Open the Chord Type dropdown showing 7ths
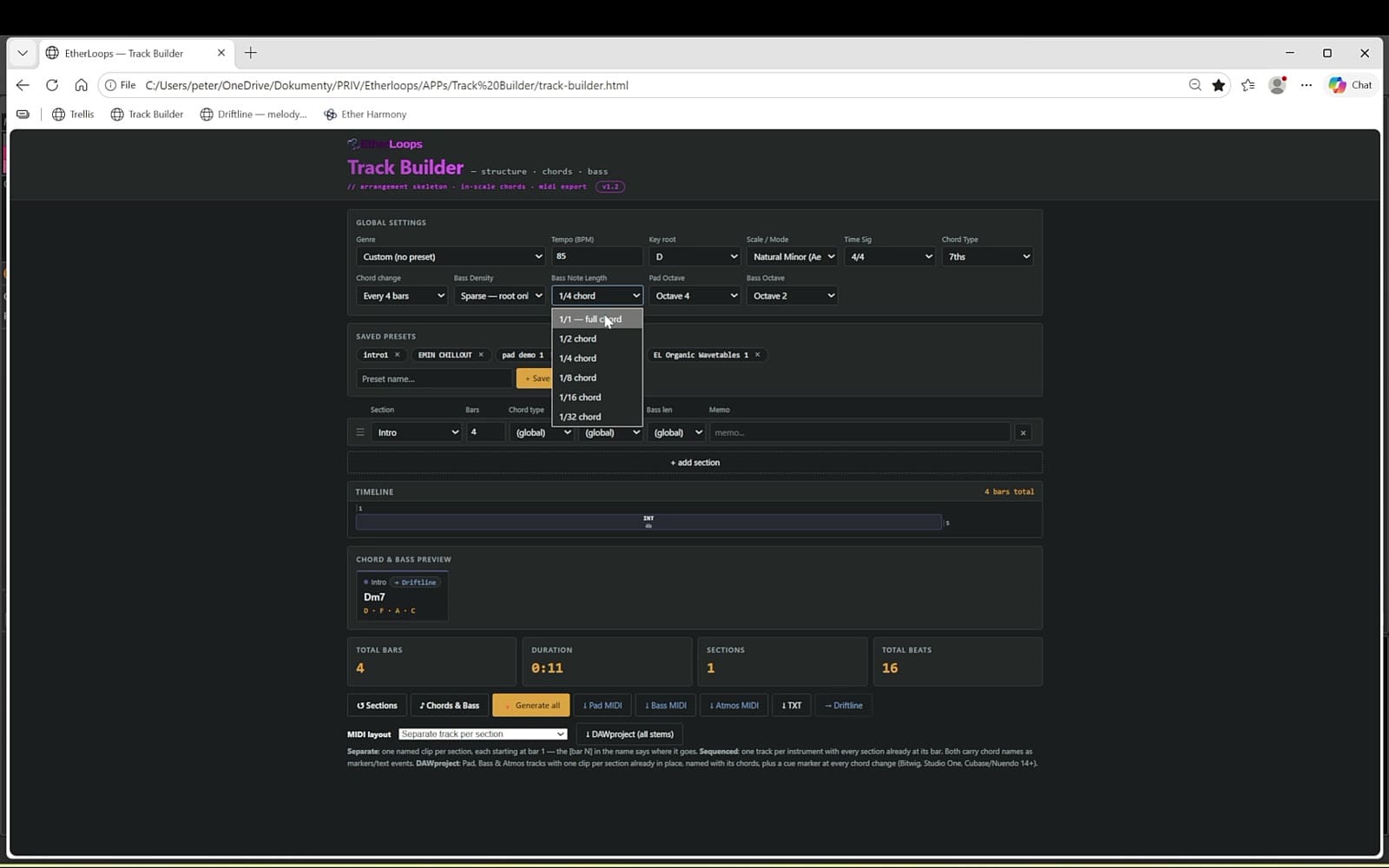The image size is (1389, 868). pos(987,257)
